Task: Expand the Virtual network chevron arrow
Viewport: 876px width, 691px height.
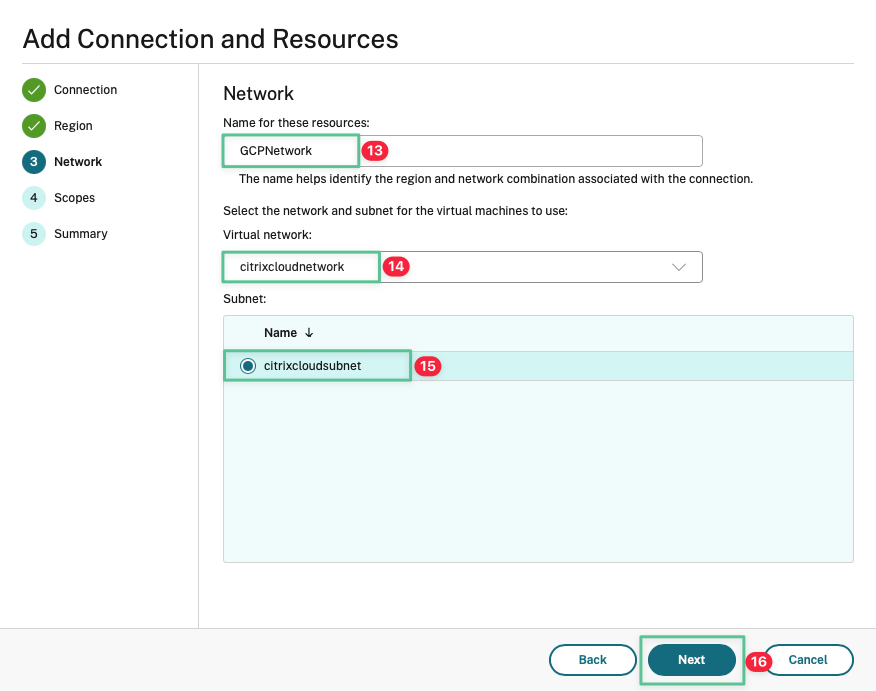Action: click(679, 267)
